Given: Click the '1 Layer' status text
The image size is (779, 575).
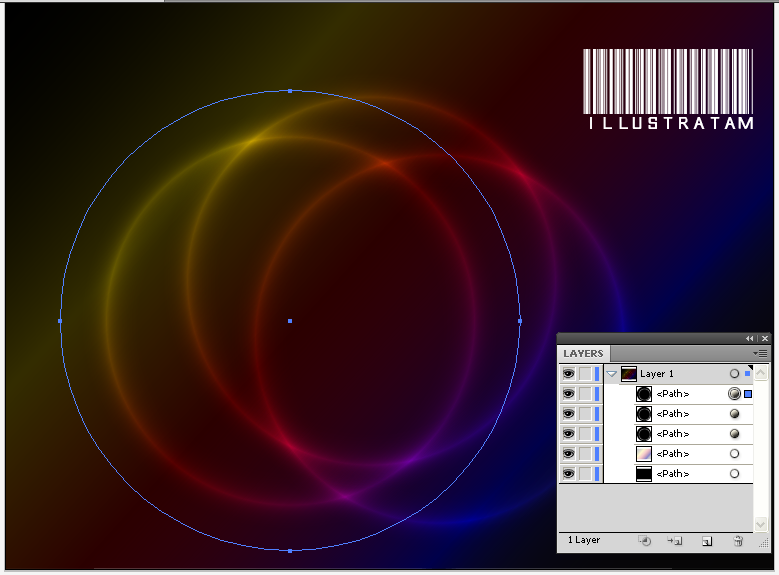Looking at the screenshot, I should (584, 540).
